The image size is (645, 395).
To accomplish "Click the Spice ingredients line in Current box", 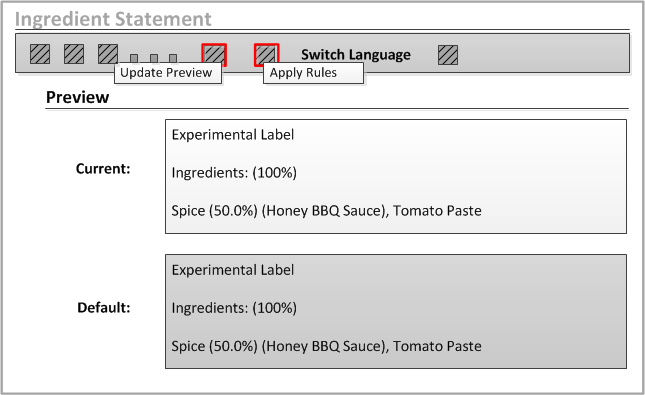I will point(327,211).
